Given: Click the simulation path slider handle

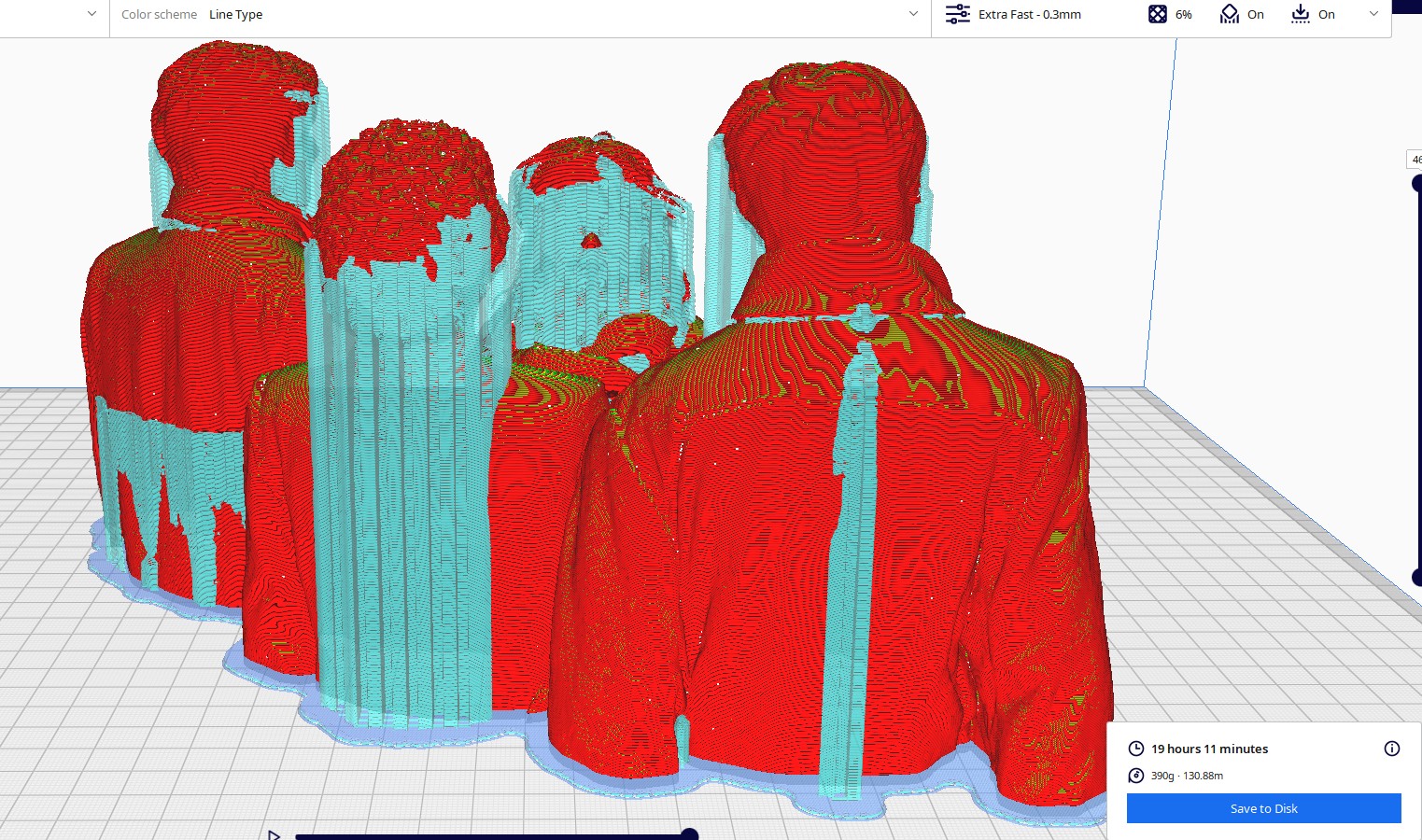Looking at the screenshot, I should [690, 834].
